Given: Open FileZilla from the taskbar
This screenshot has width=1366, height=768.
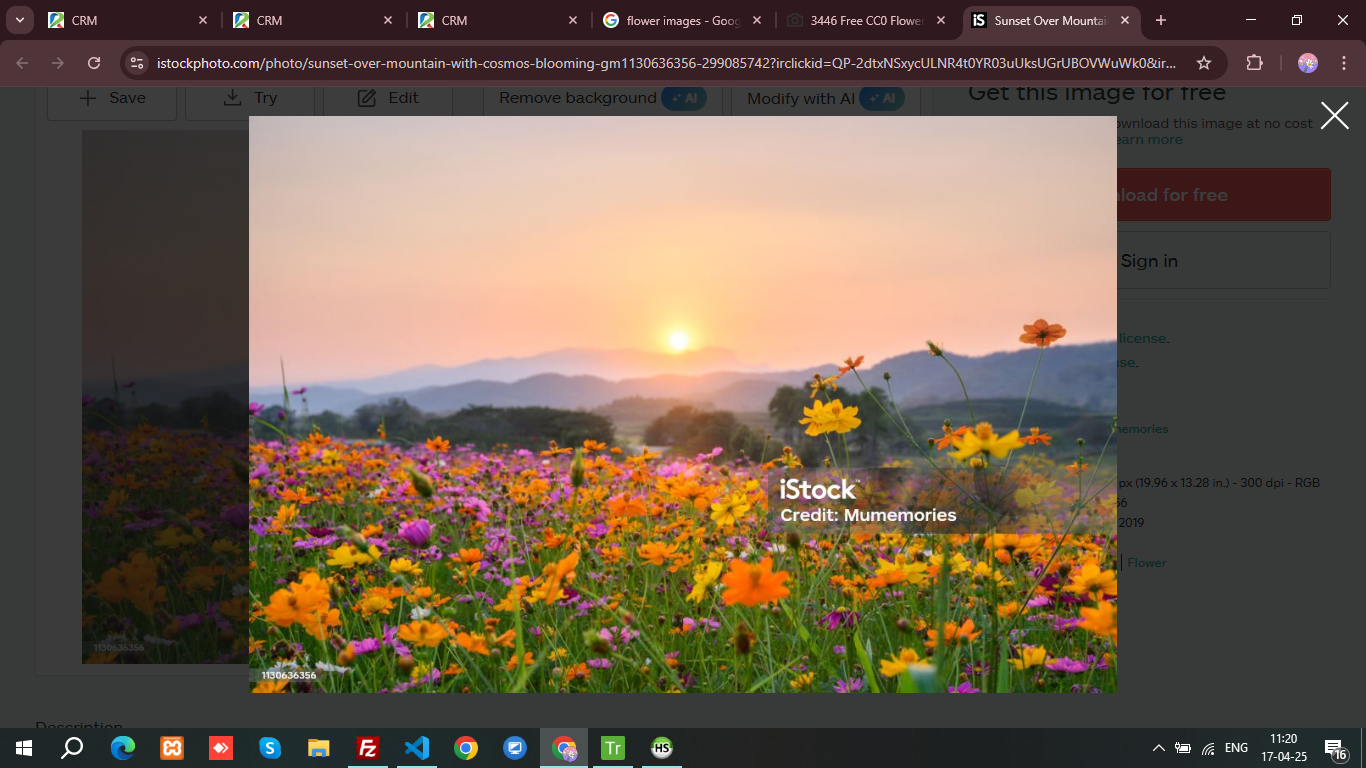Looking at the screenshot, I should point(368,748).
